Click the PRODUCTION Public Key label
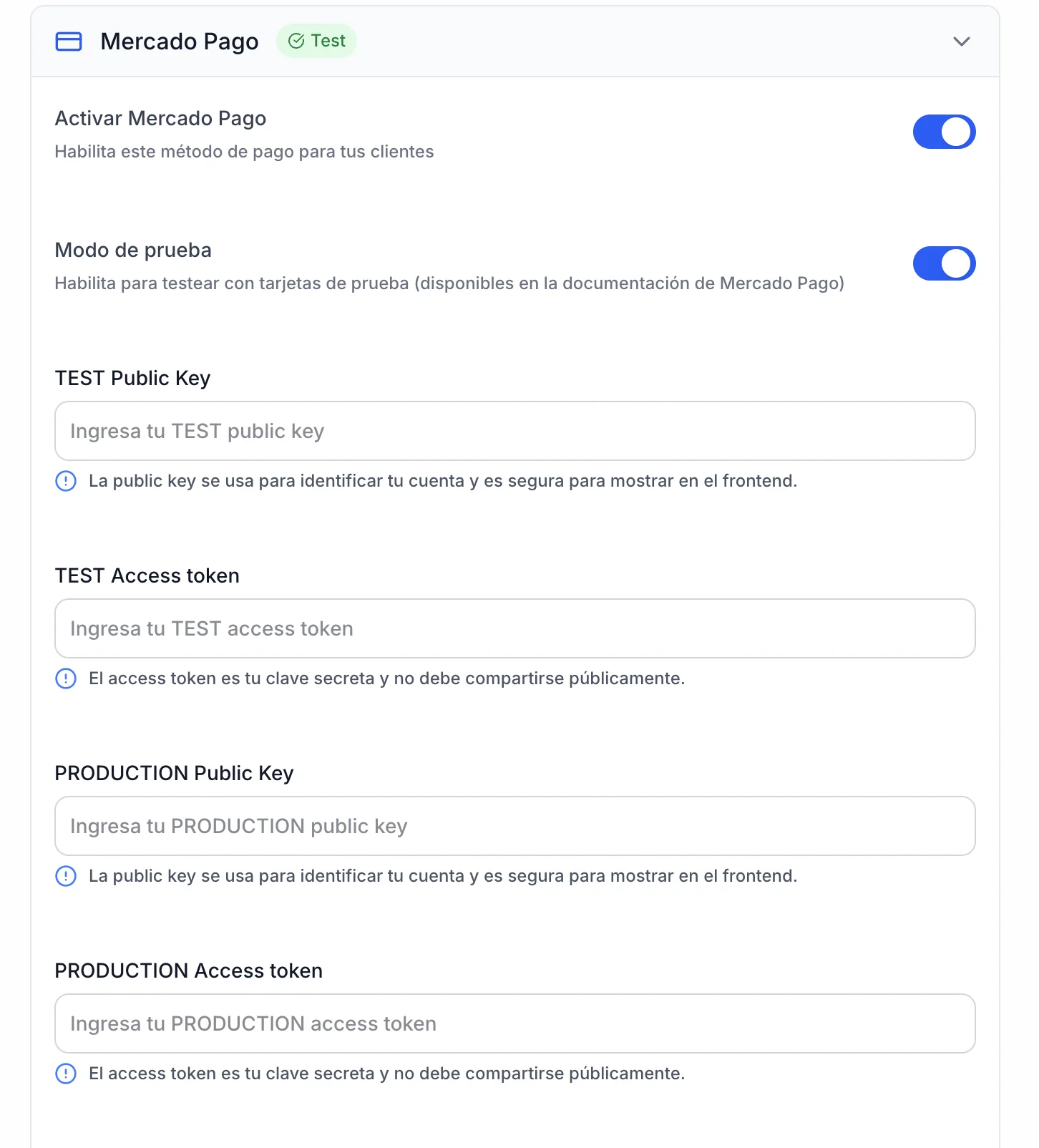This screenshot has width=1039, height=1148. click(174, 773)
